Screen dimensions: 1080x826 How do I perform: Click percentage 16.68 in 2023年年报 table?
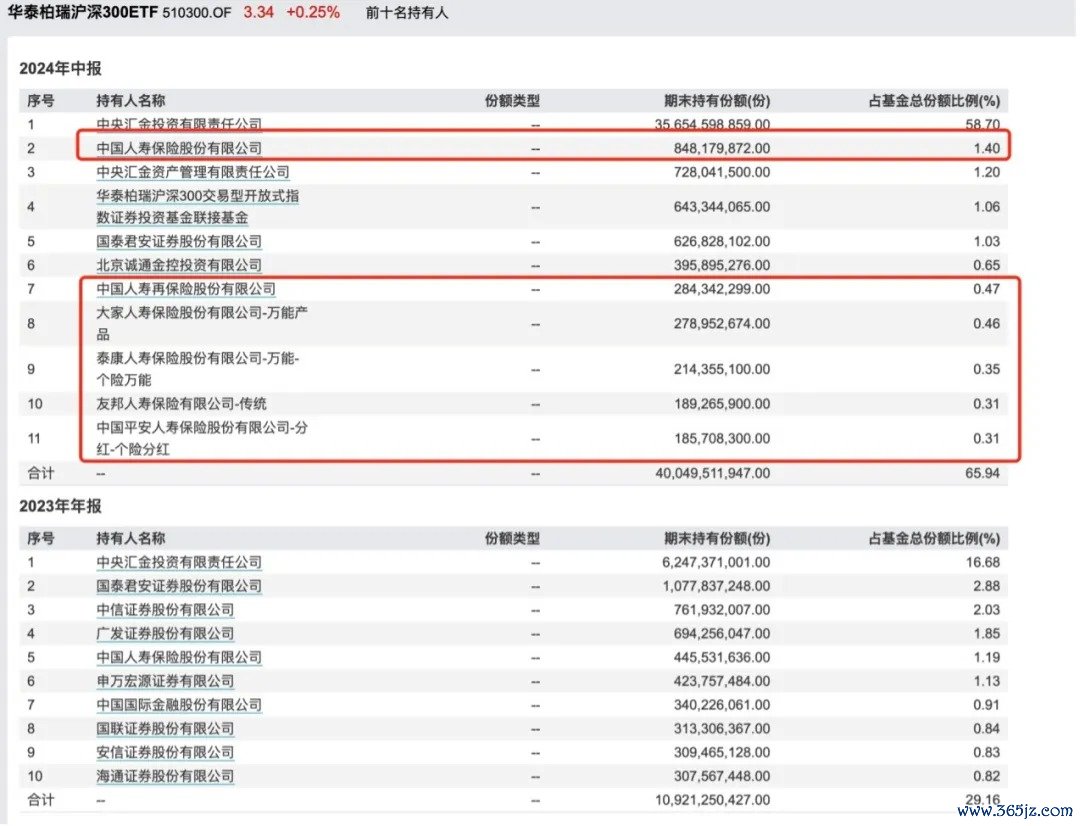(x=983, y=562)
